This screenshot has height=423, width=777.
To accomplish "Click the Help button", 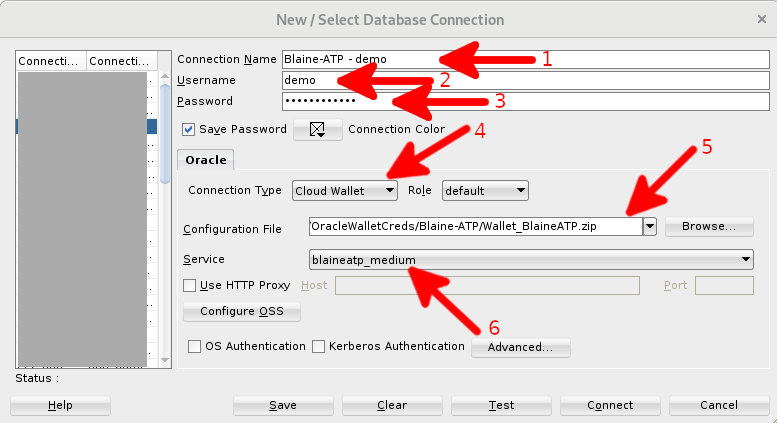I will pos(60,406).
